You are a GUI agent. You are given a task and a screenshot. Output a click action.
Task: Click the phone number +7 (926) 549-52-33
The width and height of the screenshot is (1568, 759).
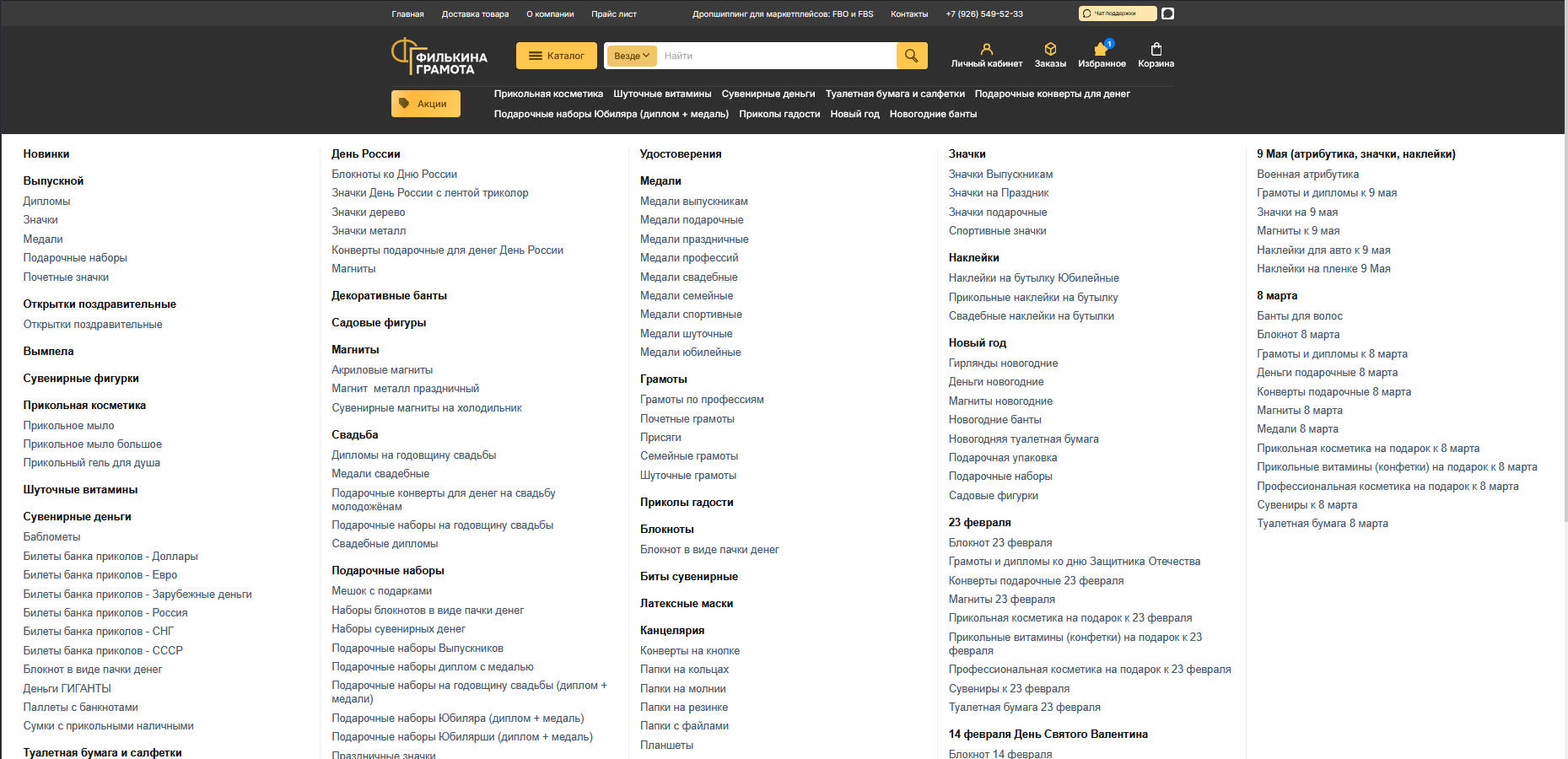click(x=984, y=14)
